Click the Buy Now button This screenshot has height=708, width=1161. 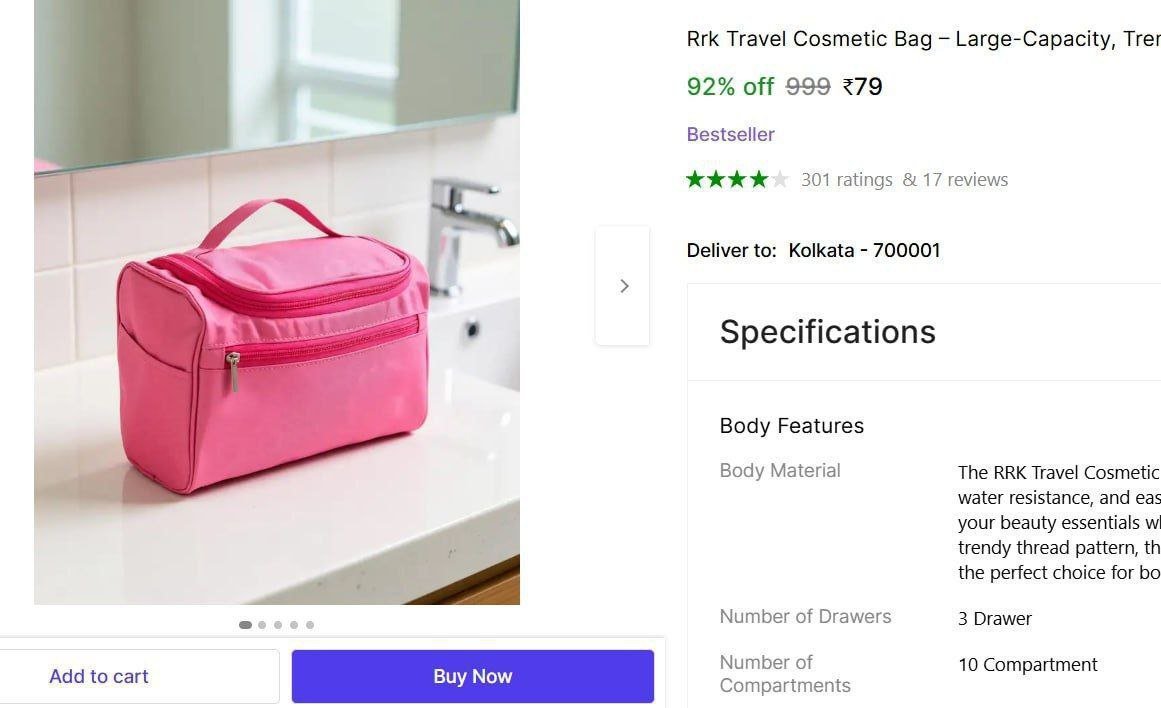pos(472,676)
